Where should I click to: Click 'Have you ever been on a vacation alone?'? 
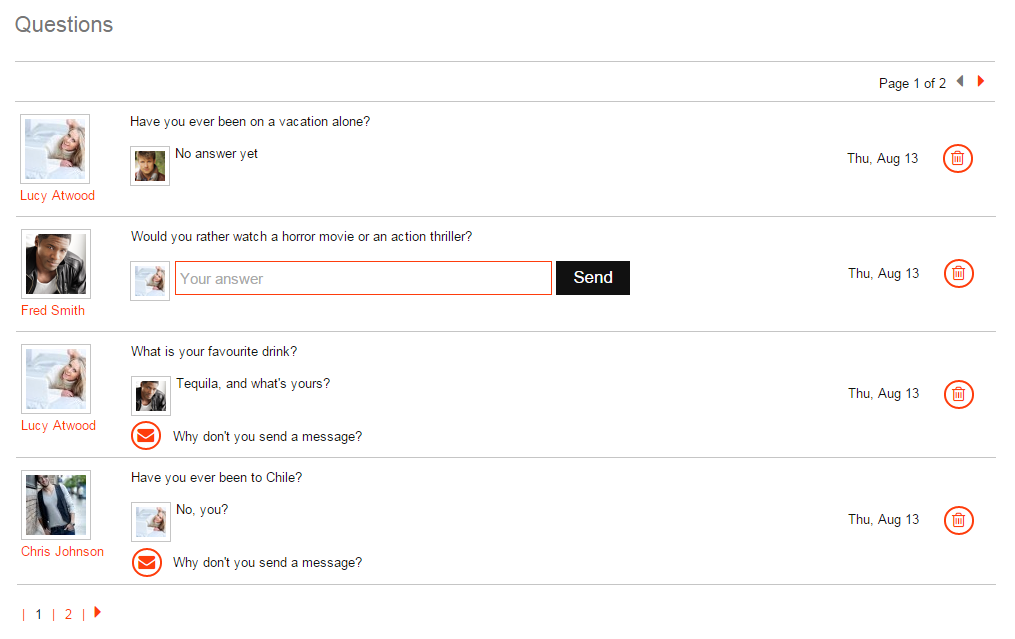pyautogui.click(x=250, y=122)
